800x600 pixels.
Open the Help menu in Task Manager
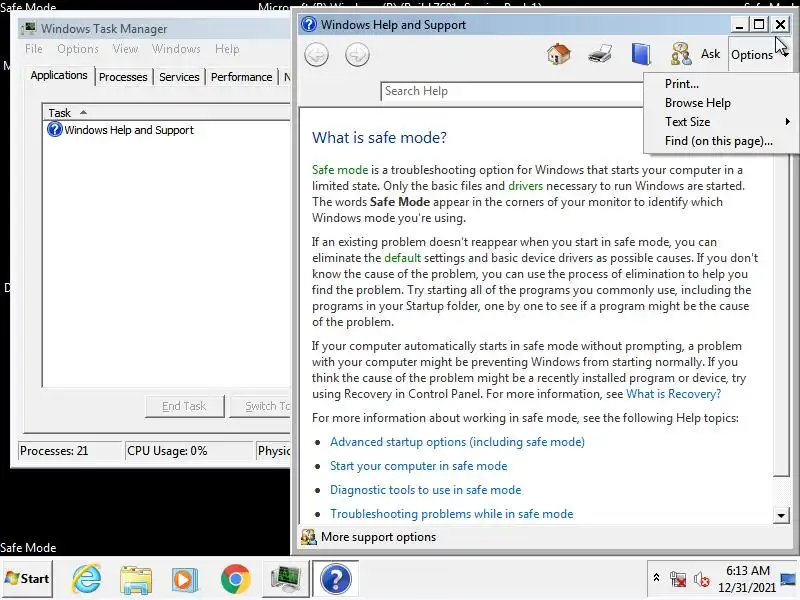pos(227,49)
